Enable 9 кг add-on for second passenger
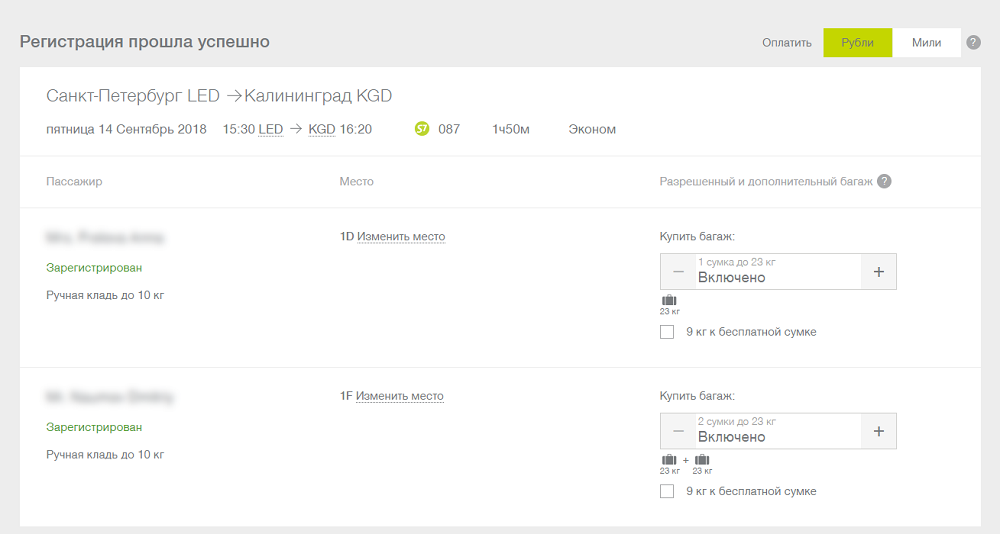Viewport: 1000px width, 534px height. pos(667,491)
